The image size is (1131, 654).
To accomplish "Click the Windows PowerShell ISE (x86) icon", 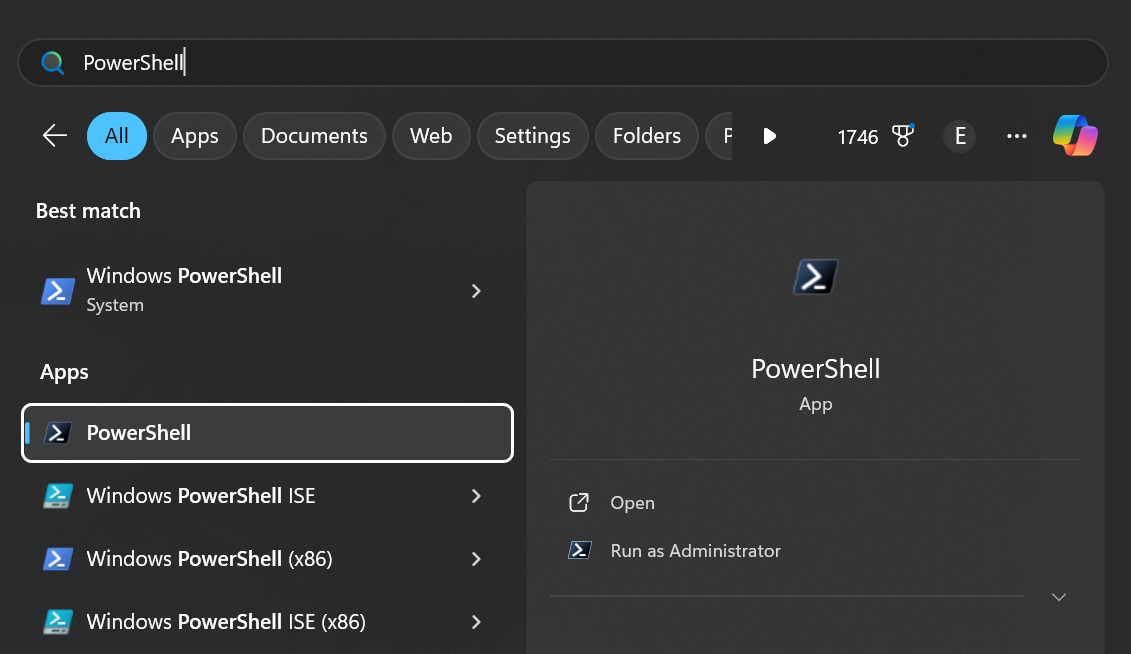I will pyautogui.click(x=58, y=622).
